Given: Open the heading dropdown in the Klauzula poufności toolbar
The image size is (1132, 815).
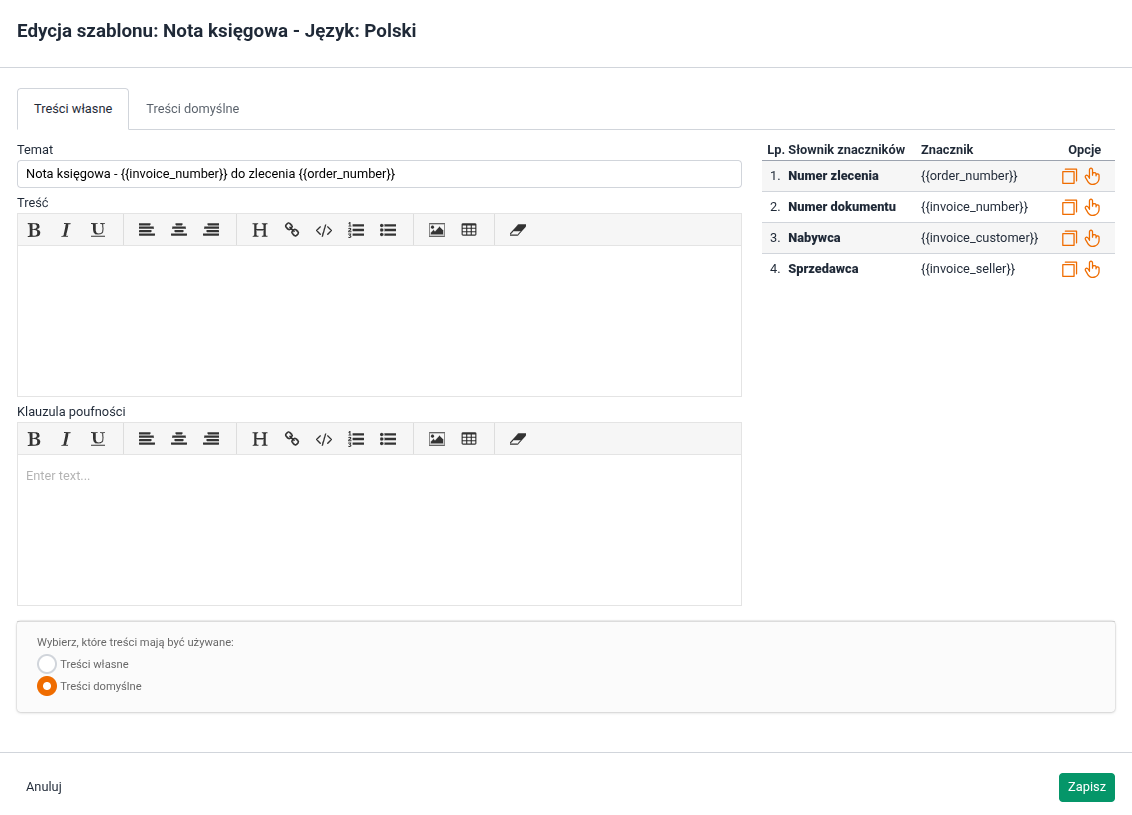Looking at the screenshot, I should [x=260, y=439].
